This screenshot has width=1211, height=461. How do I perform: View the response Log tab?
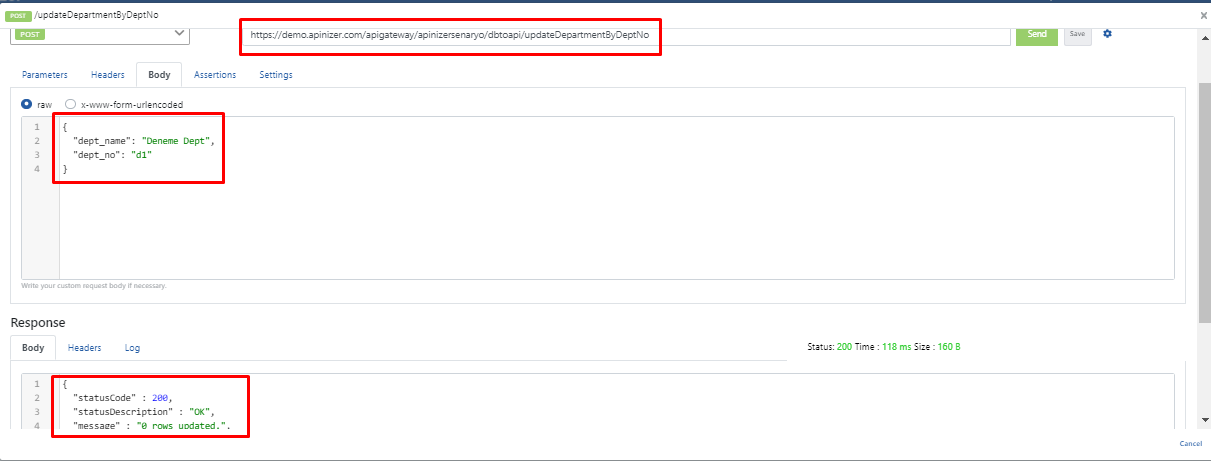pyautogui.click(x=132, y=348)
